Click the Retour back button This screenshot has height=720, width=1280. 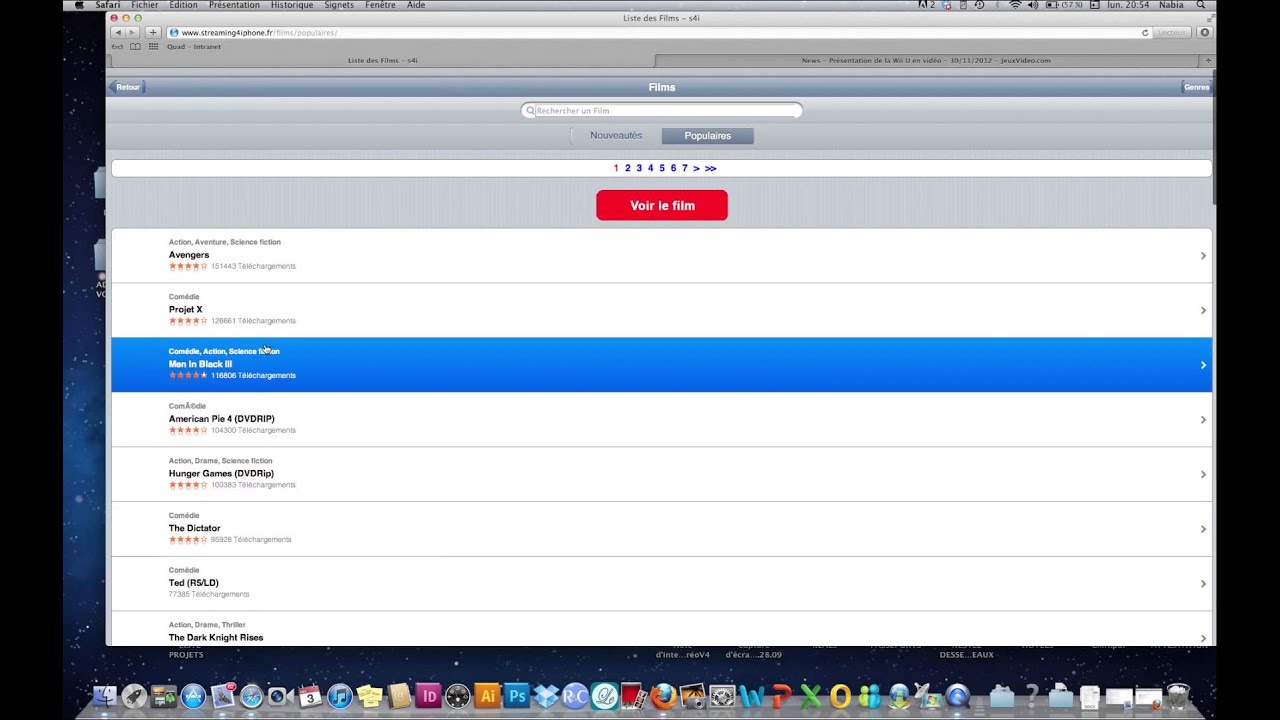click(127, 87)
